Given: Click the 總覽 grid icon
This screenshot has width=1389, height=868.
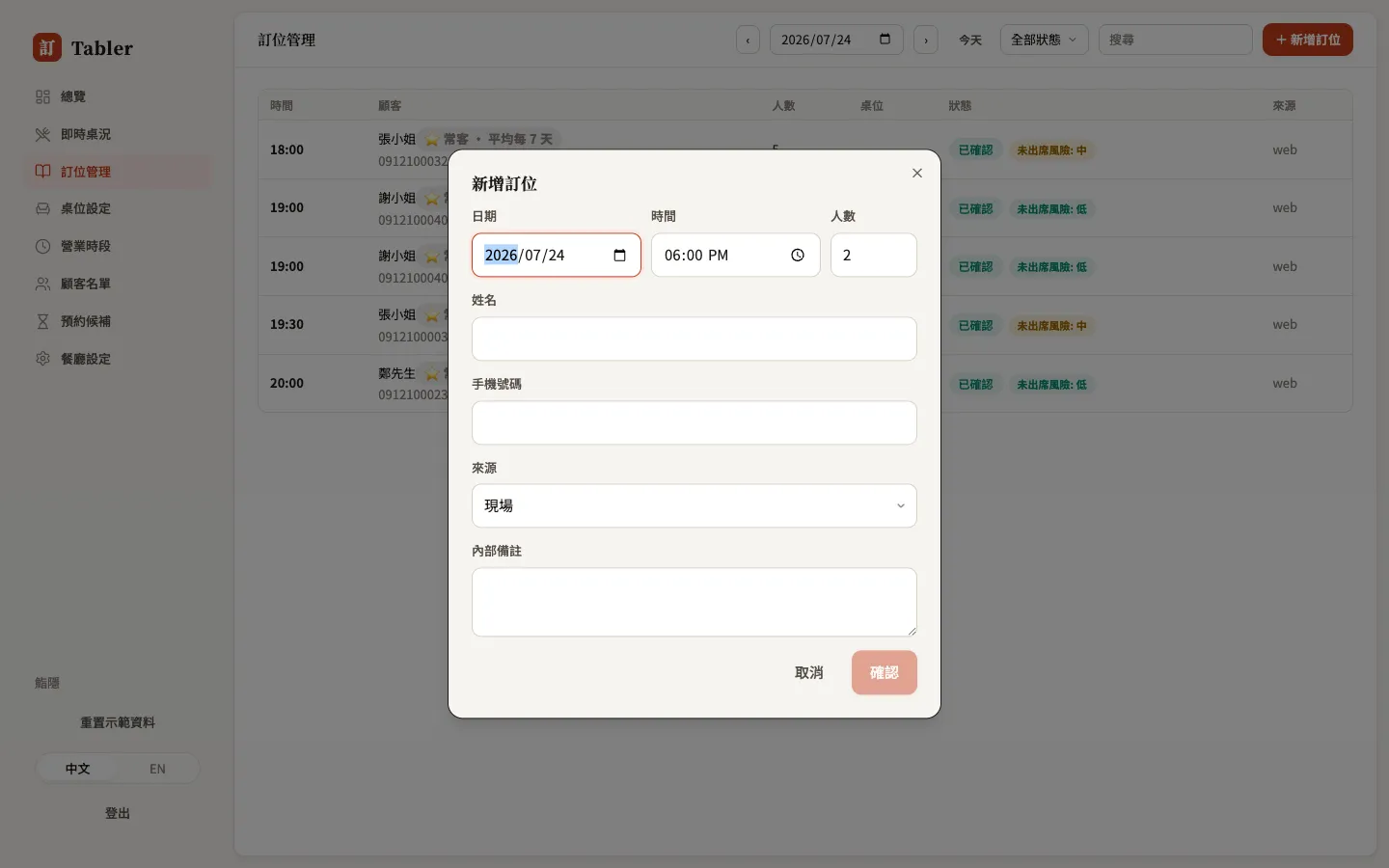Looking at the screenshot, I should pyautogui.click(x=42, y=96).
